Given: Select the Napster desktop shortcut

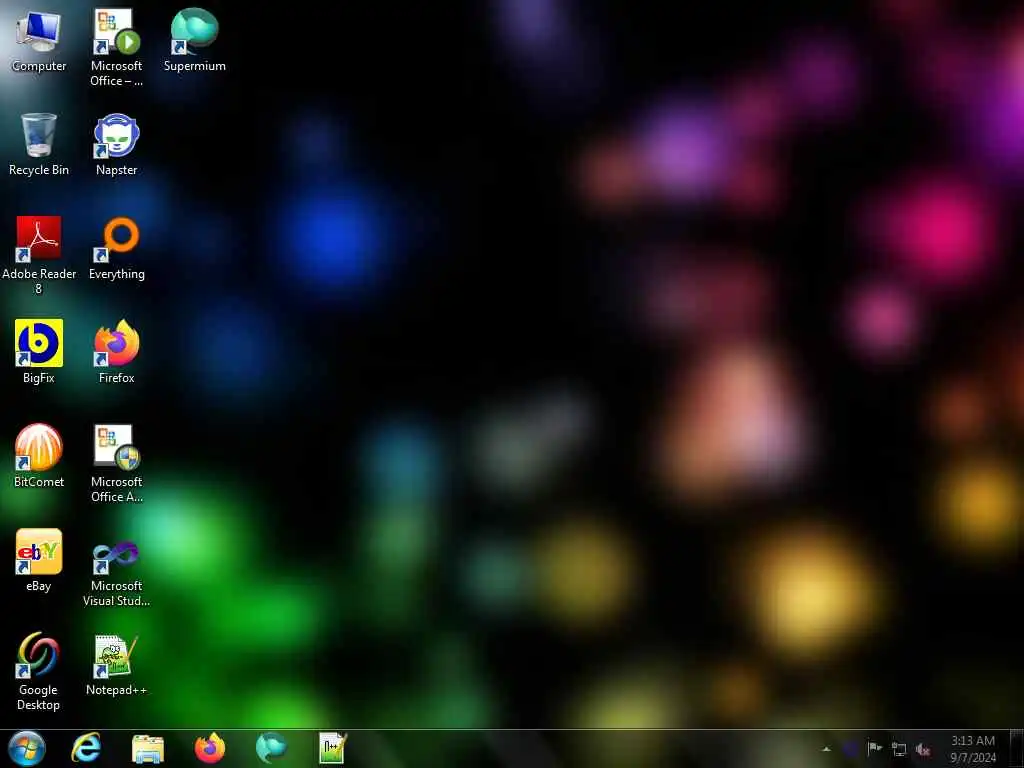Looking at the screenshot, I should [x=116, y=144].
